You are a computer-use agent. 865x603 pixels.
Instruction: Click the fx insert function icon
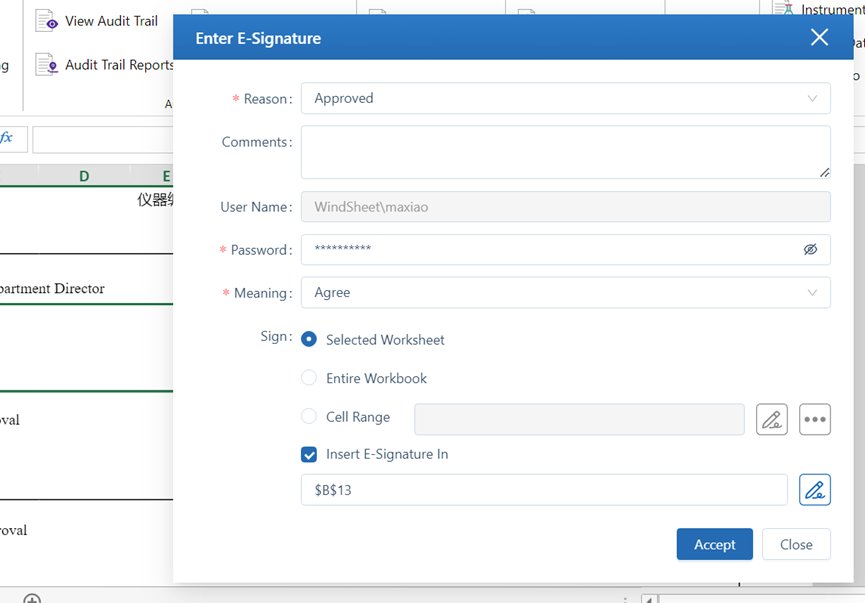point(7,138)
